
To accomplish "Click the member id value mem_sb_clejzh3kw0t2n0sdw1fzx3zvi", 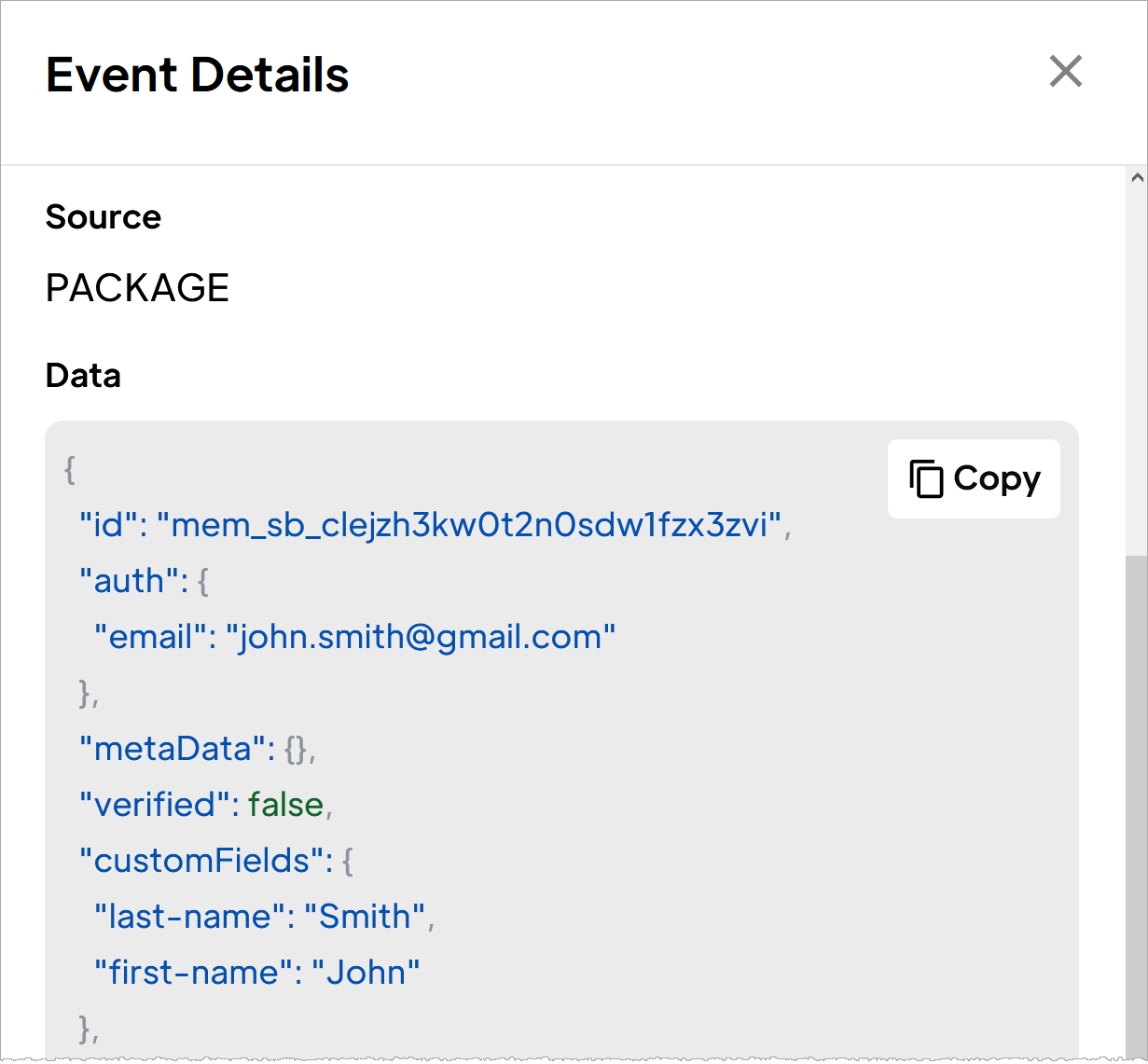I will click(469, 525).
